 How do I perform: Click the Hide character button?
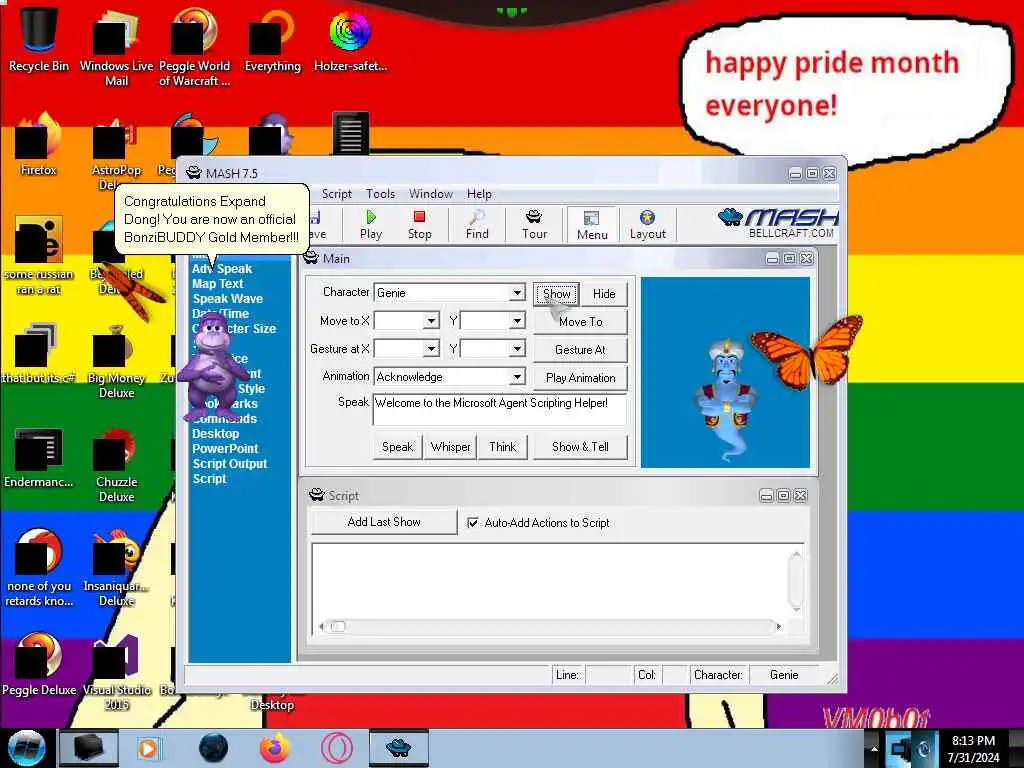click(604, 294)
